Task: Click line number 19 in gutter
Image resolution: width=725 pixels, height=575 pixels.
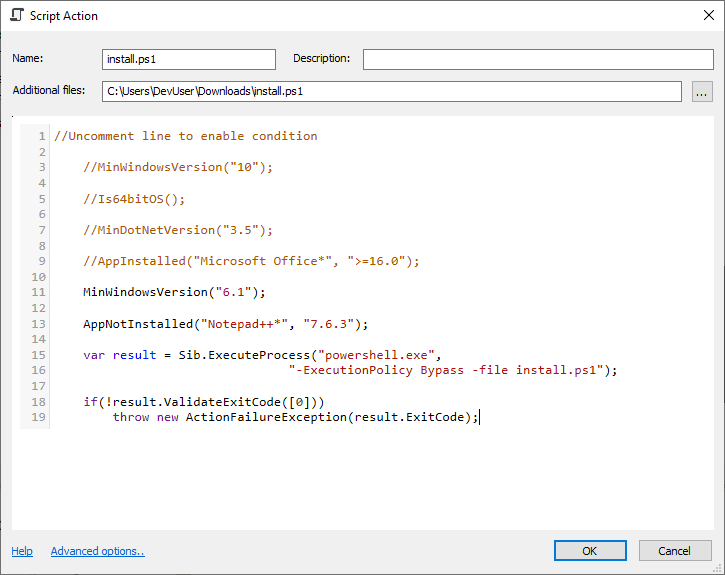Action: [x=38, y=417]
